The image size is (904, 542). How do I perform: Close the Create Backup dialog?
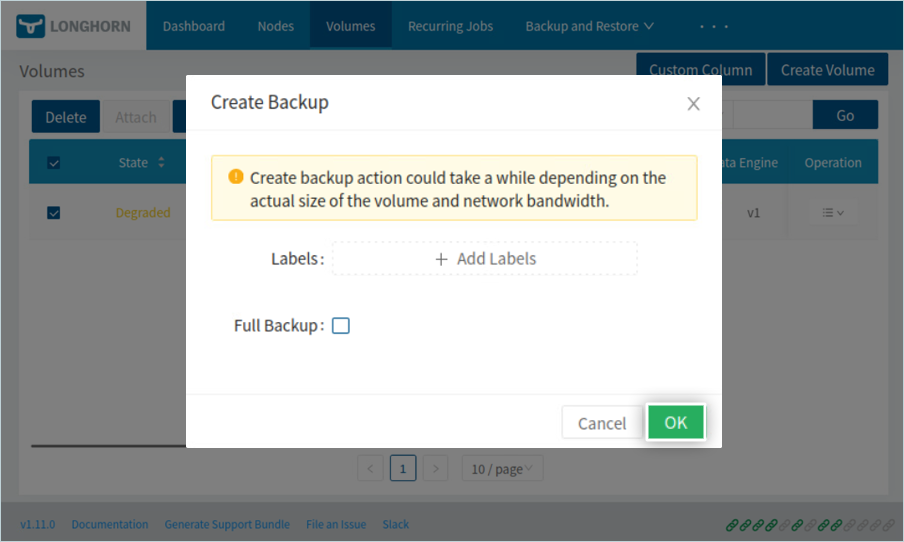click(693, 104)
